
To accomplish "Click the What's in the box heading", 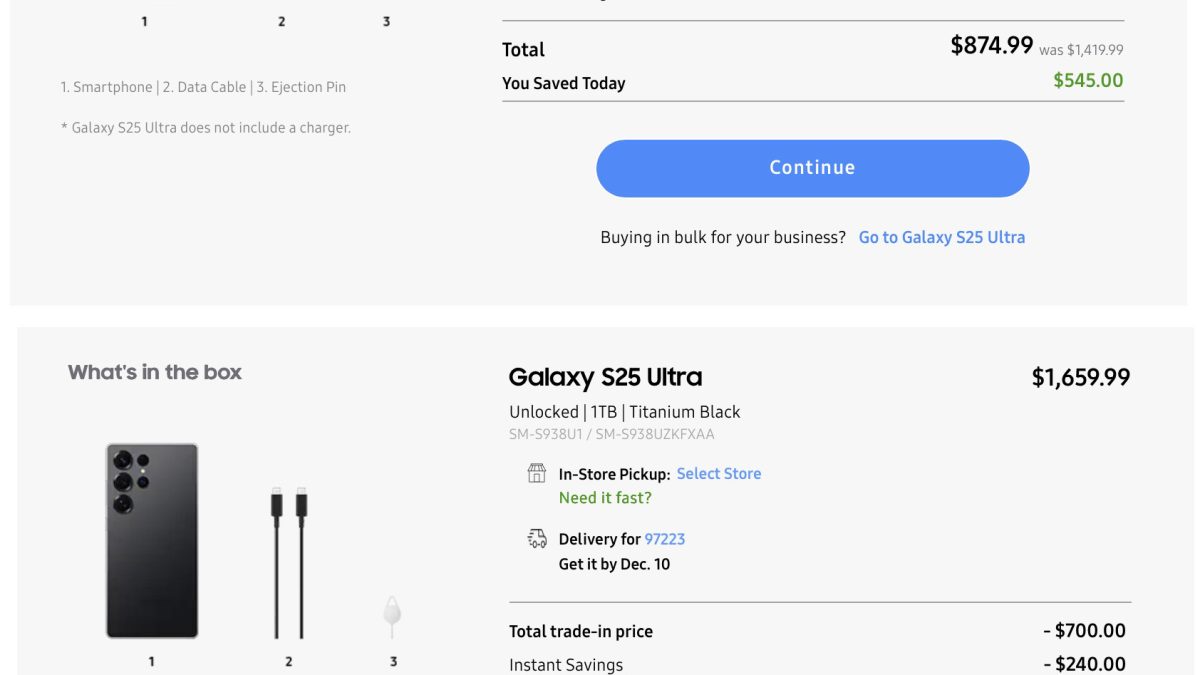I will [155, 372].
